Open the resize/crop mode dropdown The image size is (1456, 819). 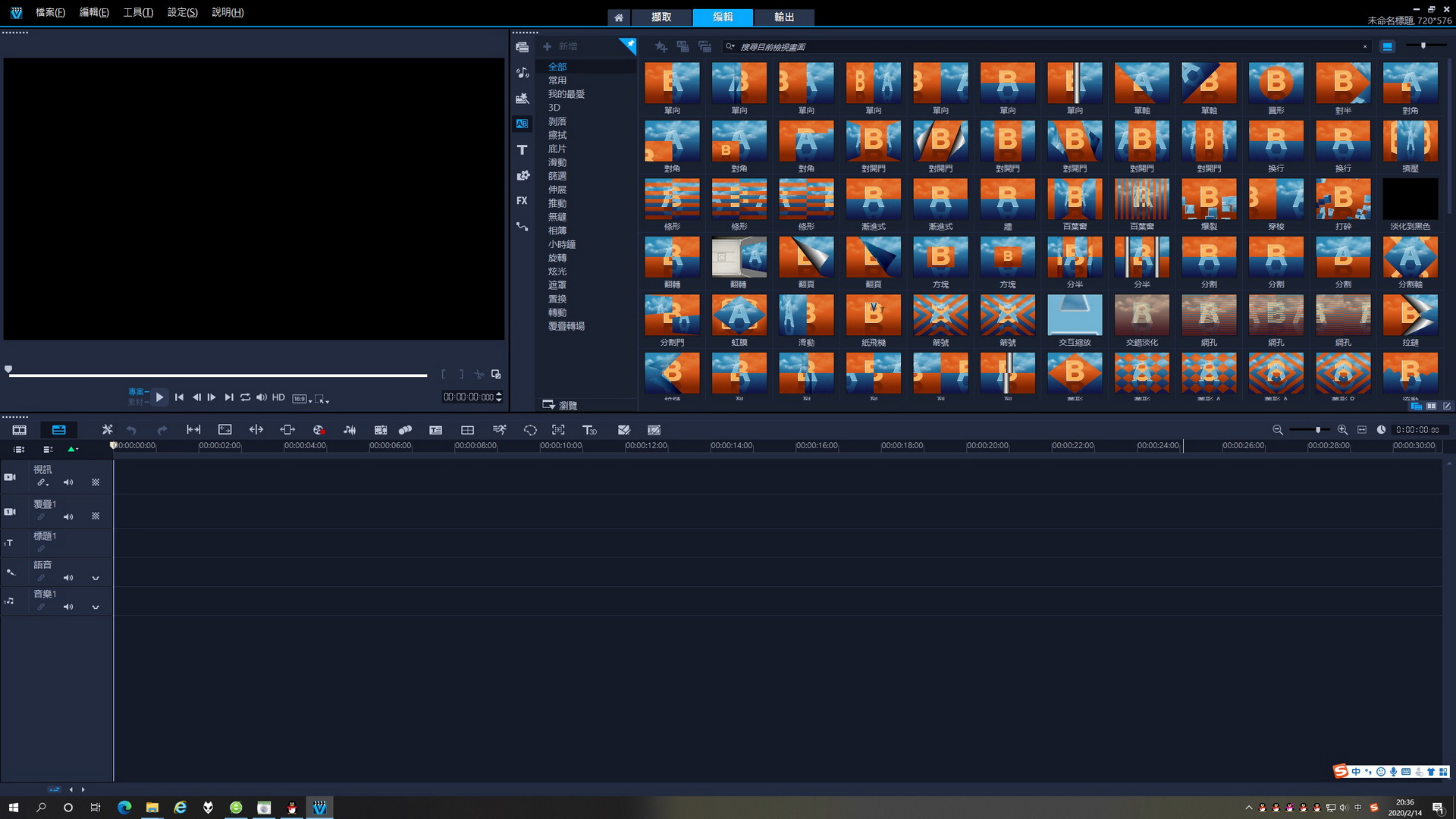click(x=322, y=399)
